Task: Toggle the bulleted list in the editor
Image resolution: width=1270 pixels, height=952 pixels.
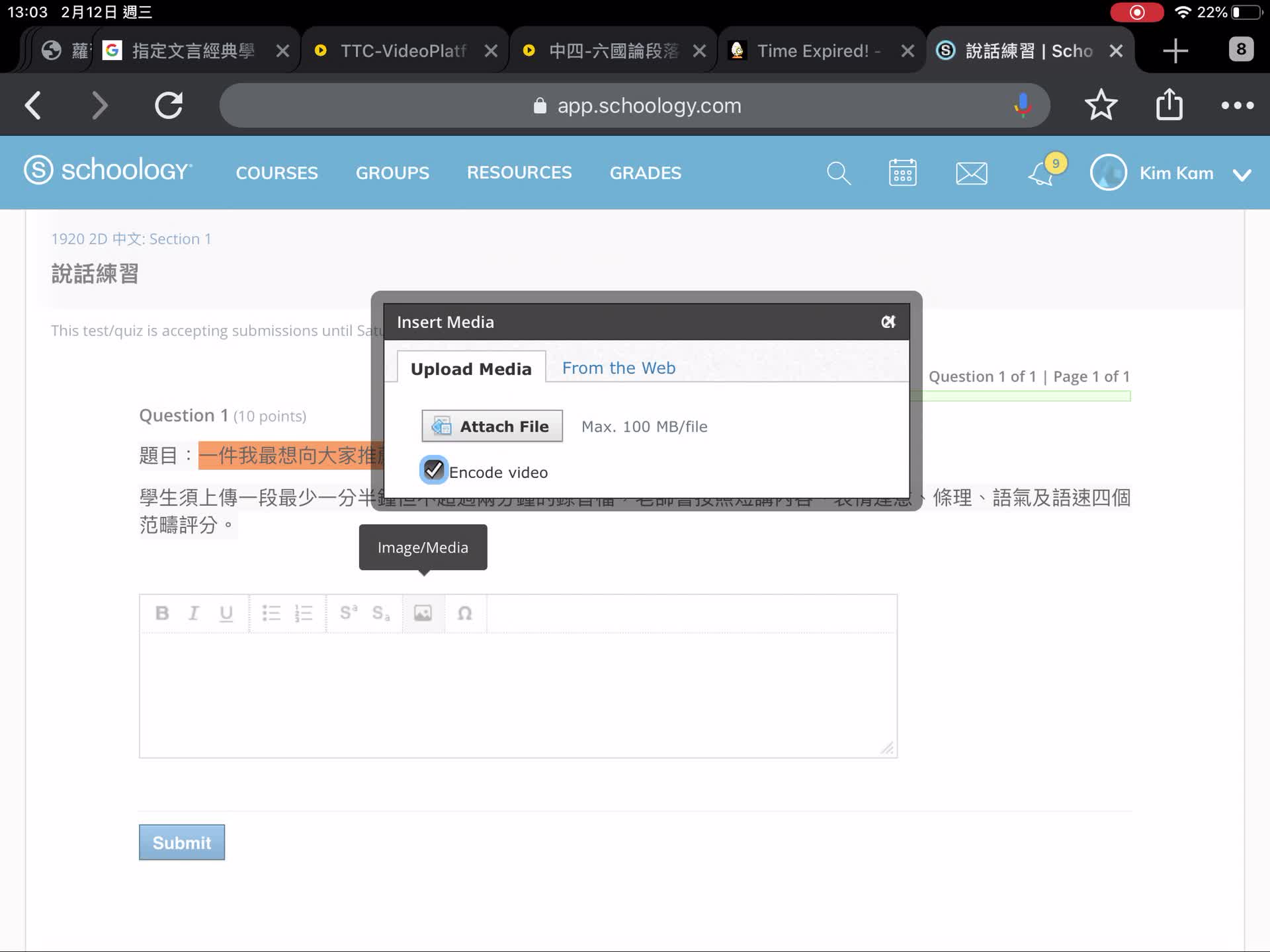Action: (271, 613)
